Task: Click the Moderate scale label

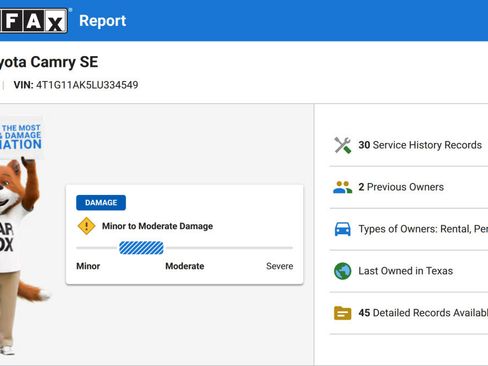Action: pyautogui.click(x=185, y=266)
